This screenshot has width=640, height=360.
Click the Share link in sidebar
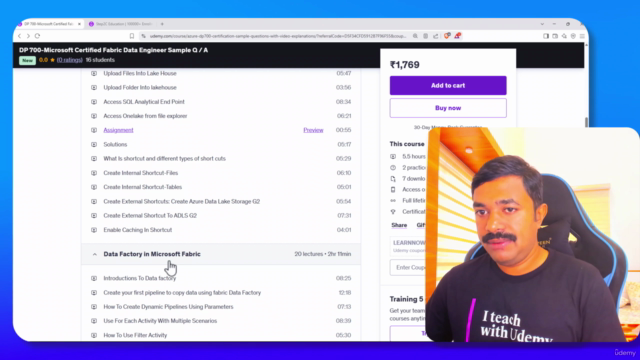pos(399,225)
